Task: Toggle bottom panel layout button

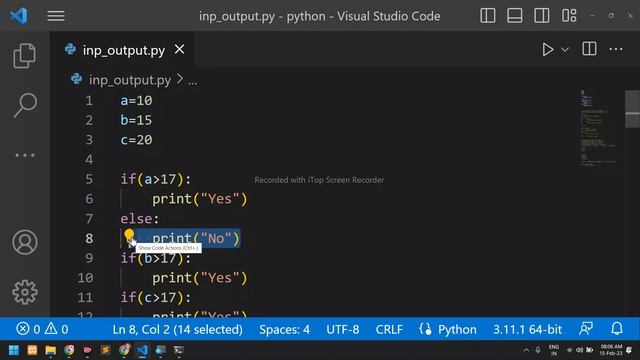Action: coord(515,16)
